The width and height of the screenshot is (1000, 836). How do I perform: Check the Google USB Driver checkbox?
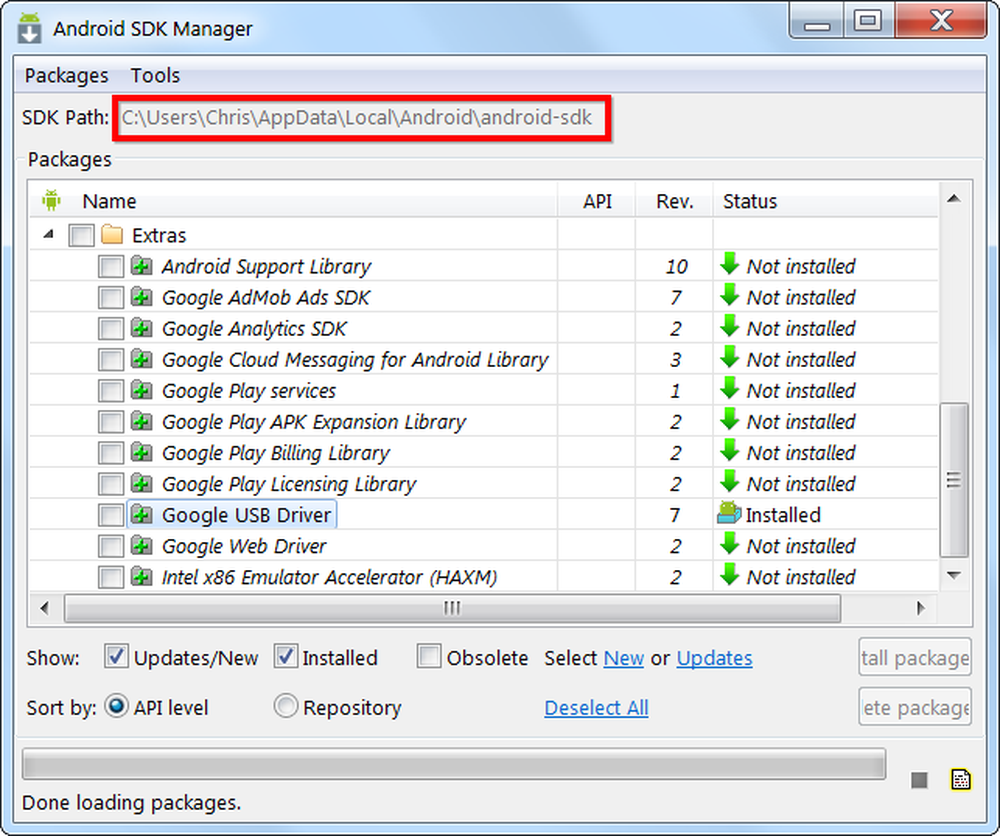tap(111, 515)
